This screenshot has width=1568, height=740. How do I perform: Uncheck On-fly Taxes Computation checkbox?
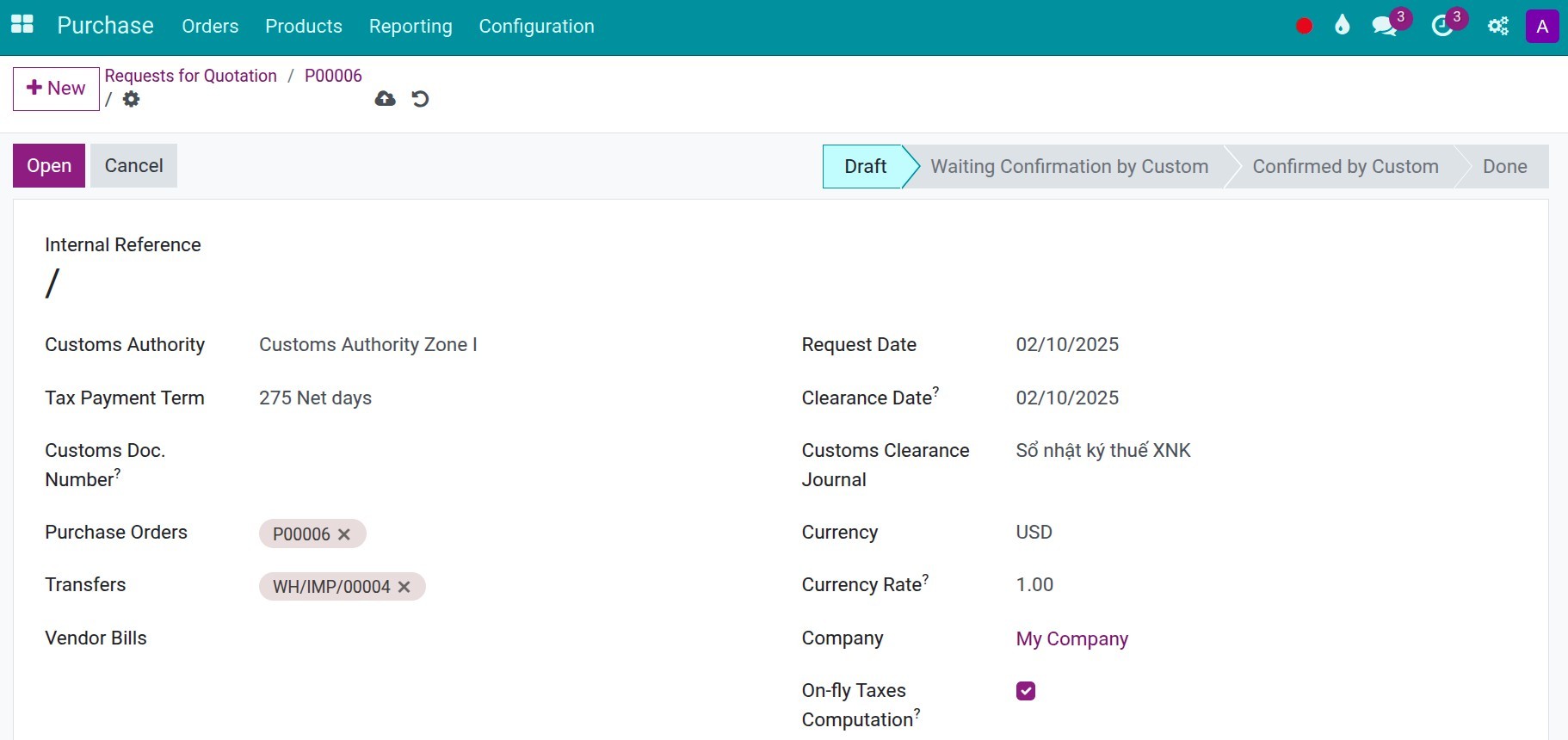coord(1026,691)
